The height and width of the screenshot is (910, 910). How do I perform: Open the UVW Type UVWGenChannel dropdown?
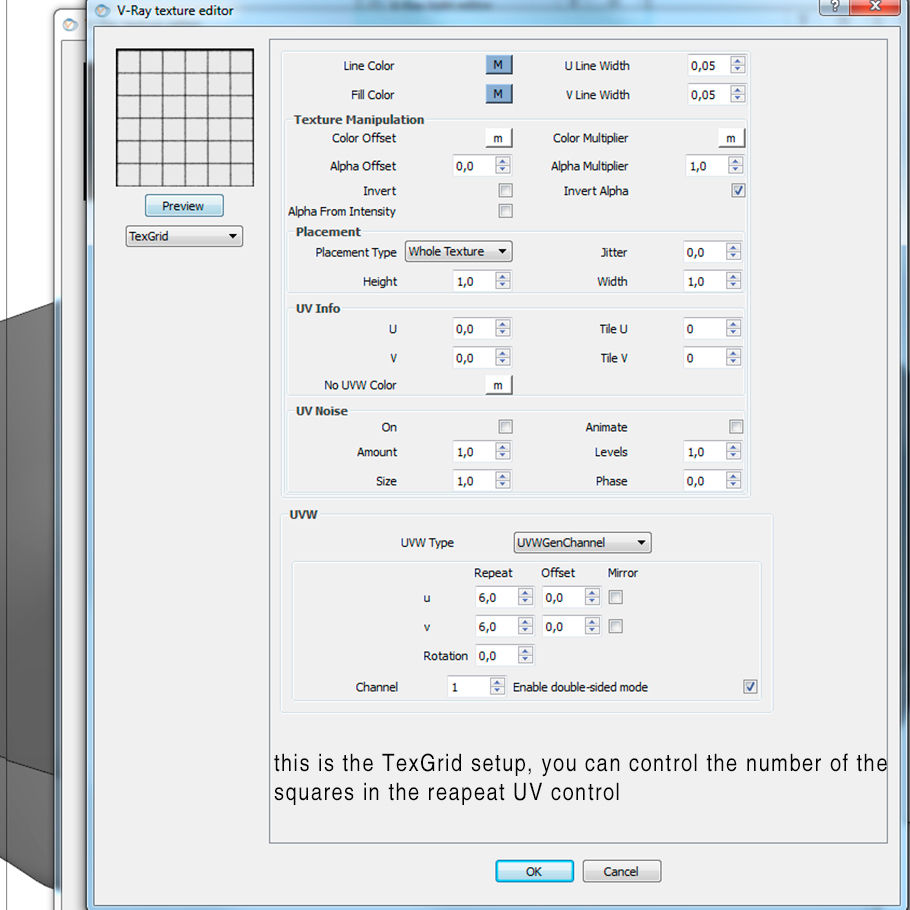click(582, 543)
